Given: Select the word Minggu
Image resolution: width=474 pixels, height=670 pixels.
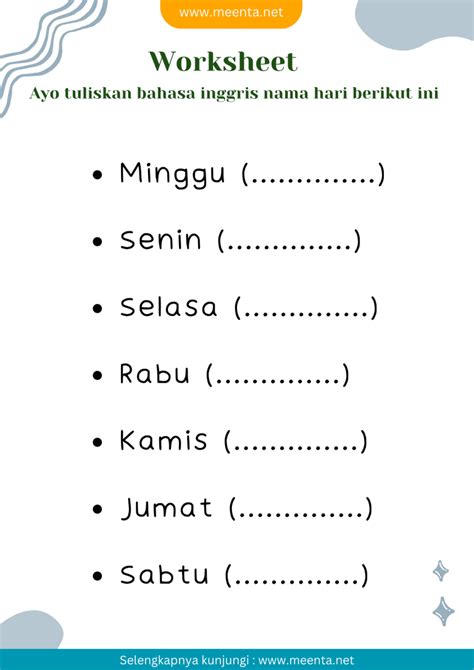Looking at the screenshot, I should 172,173.
